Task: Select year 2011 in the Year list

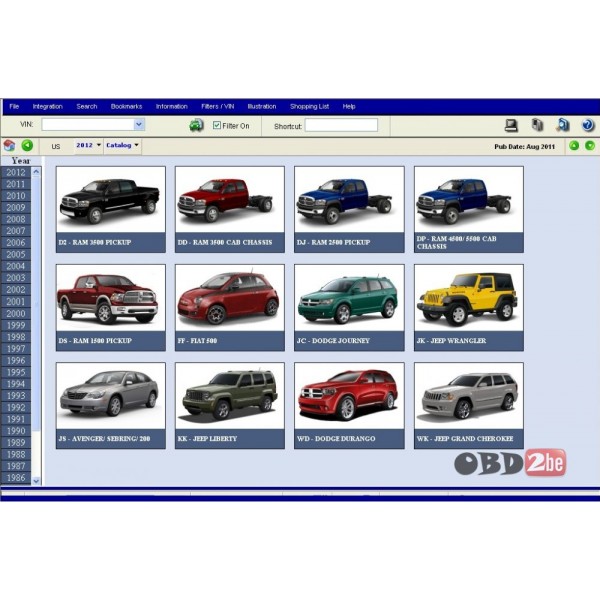Action: (x=16, y=184)
